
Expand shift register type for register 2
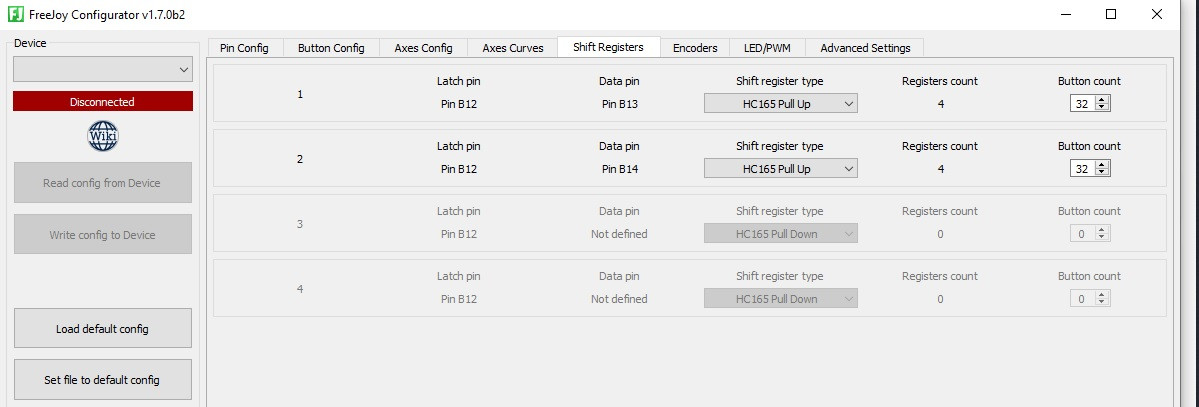coord(781,168)
